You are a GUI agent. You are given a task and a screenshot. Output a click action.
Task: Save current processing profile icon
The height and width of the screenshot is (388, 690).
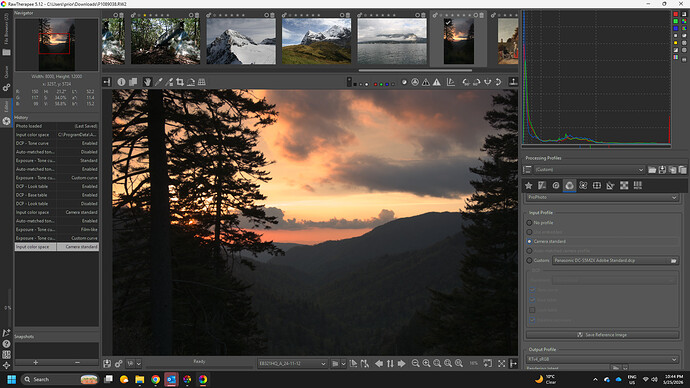coord(662,170)
